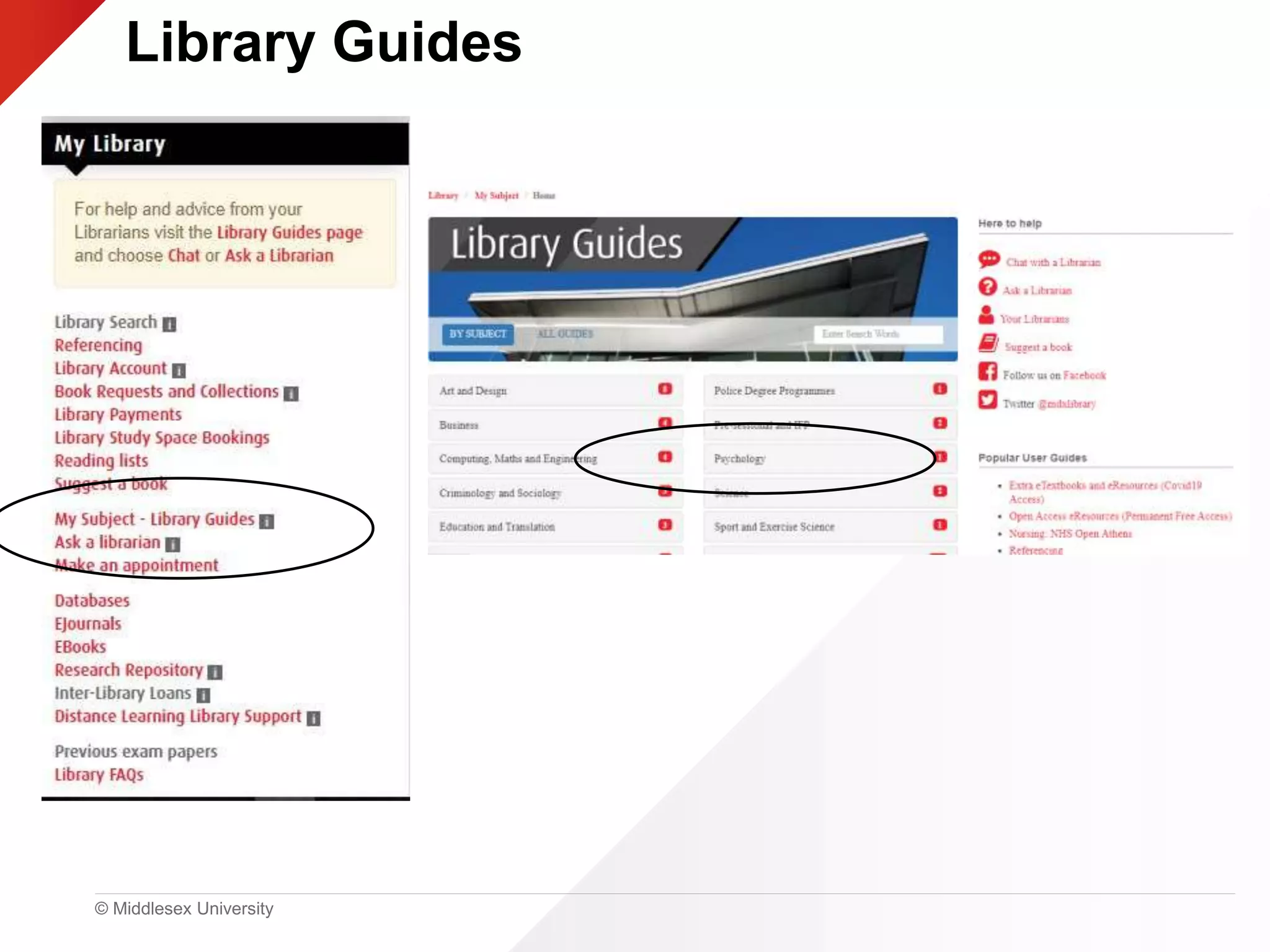Open the EBooks link
Screen dimensions: 1270x952
pyautogui.click(x=80, y=646)
